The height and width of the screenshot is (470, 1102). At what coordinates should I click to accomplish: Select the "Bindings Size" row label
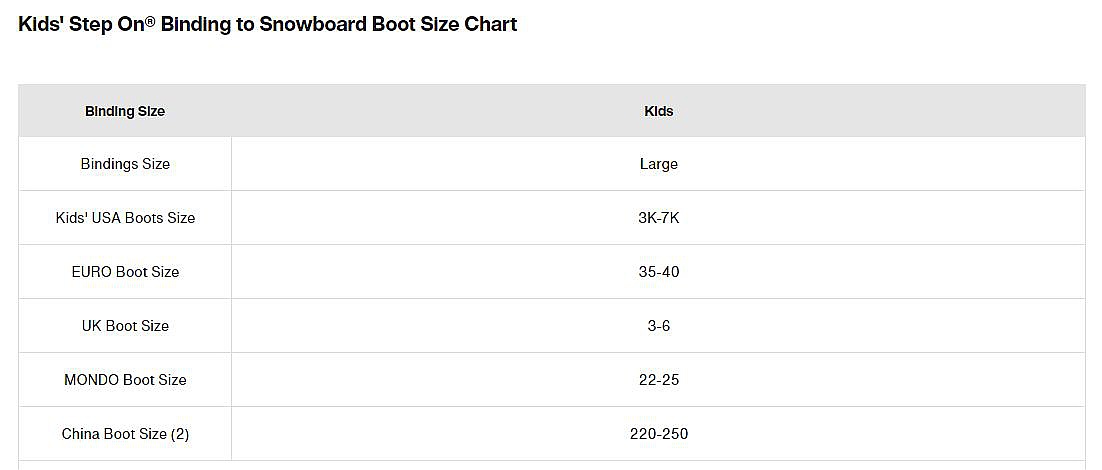point(125,164)
